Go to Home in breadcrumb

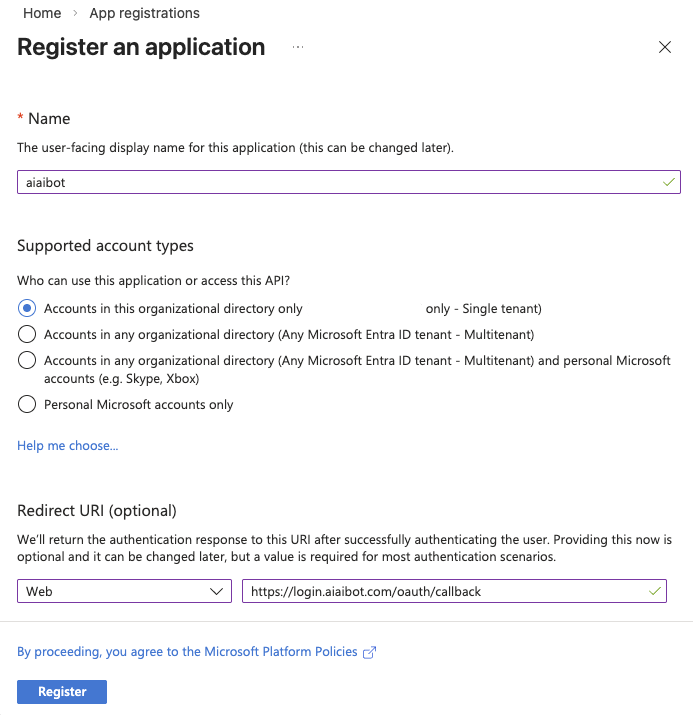coord(41,13)
